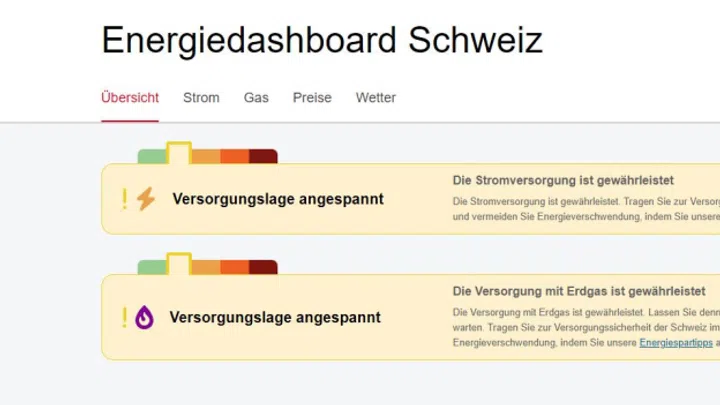
Task: Click the purple flame gas icon
Action: click(144, 317)
